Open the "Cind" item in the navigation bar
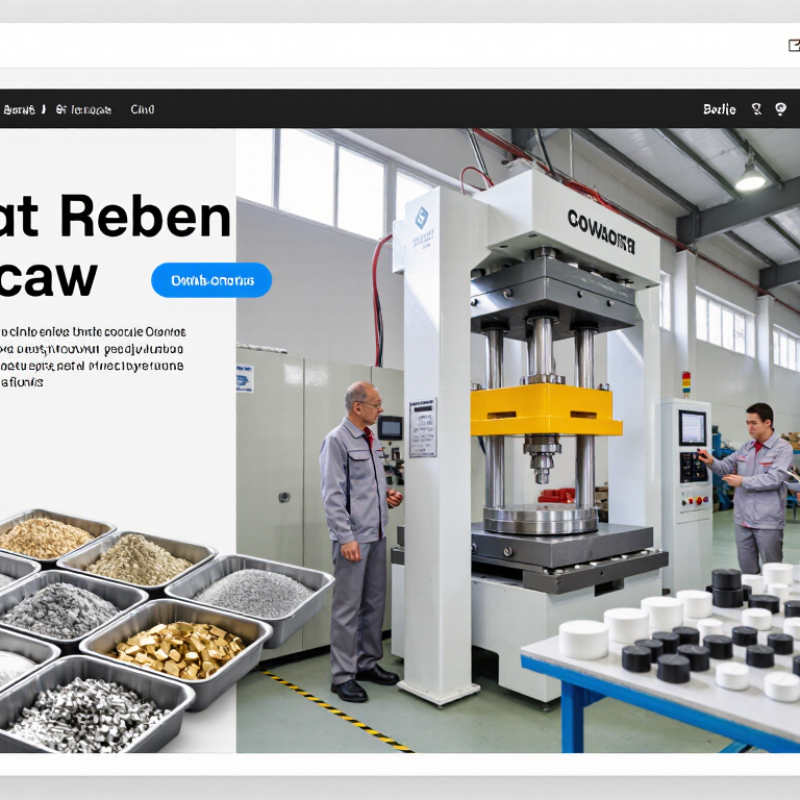This screenshot has width=800, height=800. coord(142,109)
